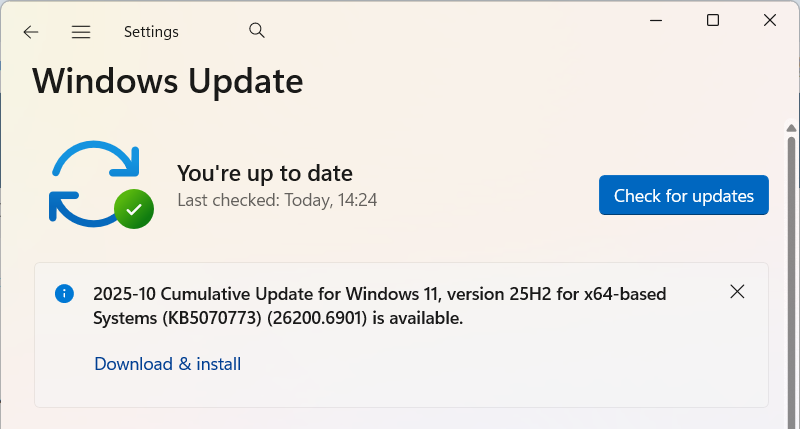
Task: Maximize the Settings window
Action: click(x=713, y=20)
